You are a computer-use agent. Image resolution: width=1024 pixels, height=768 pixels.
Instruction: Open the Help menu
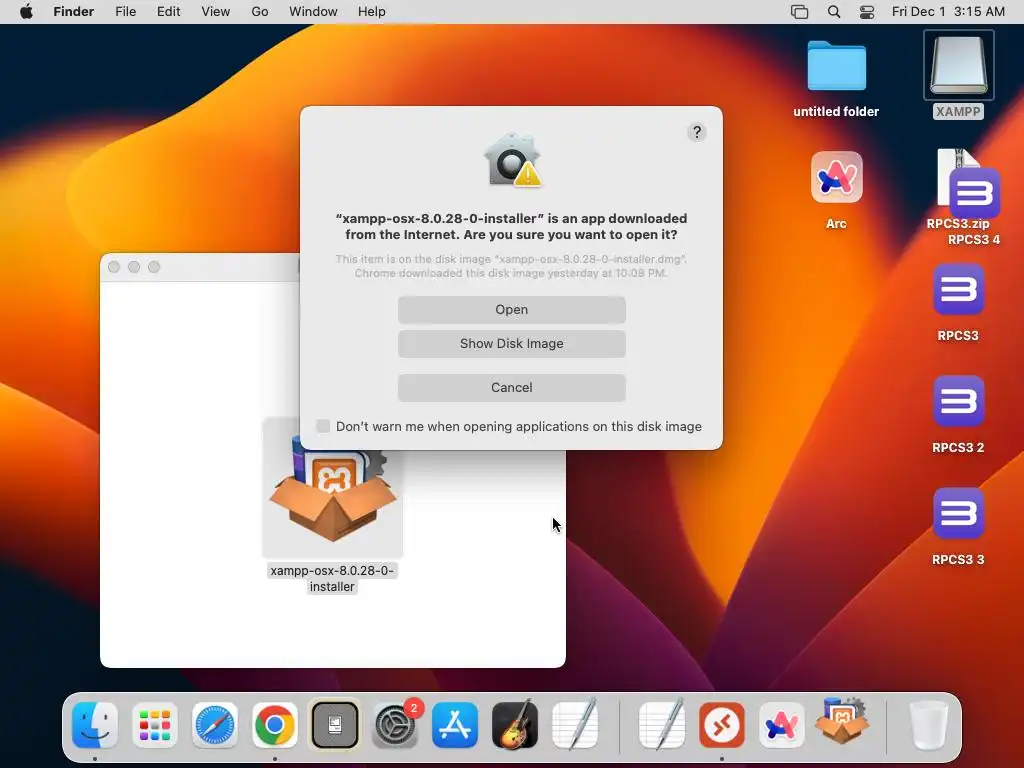[x=372, y=12]
